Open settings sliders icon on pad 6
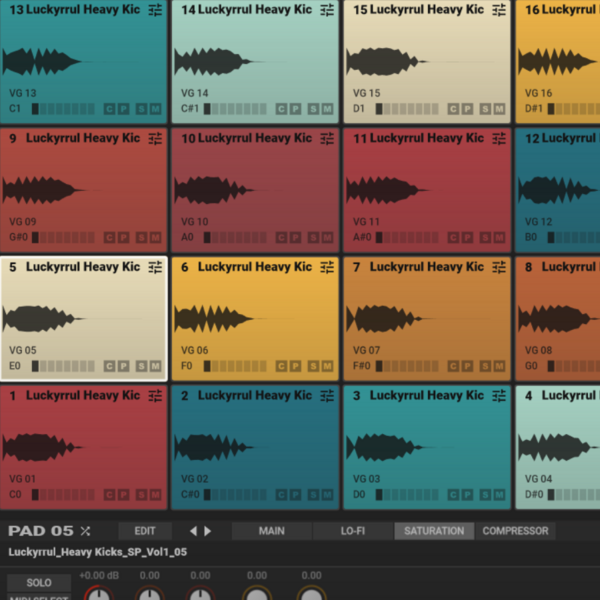This screenshot has height=600, width=600. click(327, 267)
